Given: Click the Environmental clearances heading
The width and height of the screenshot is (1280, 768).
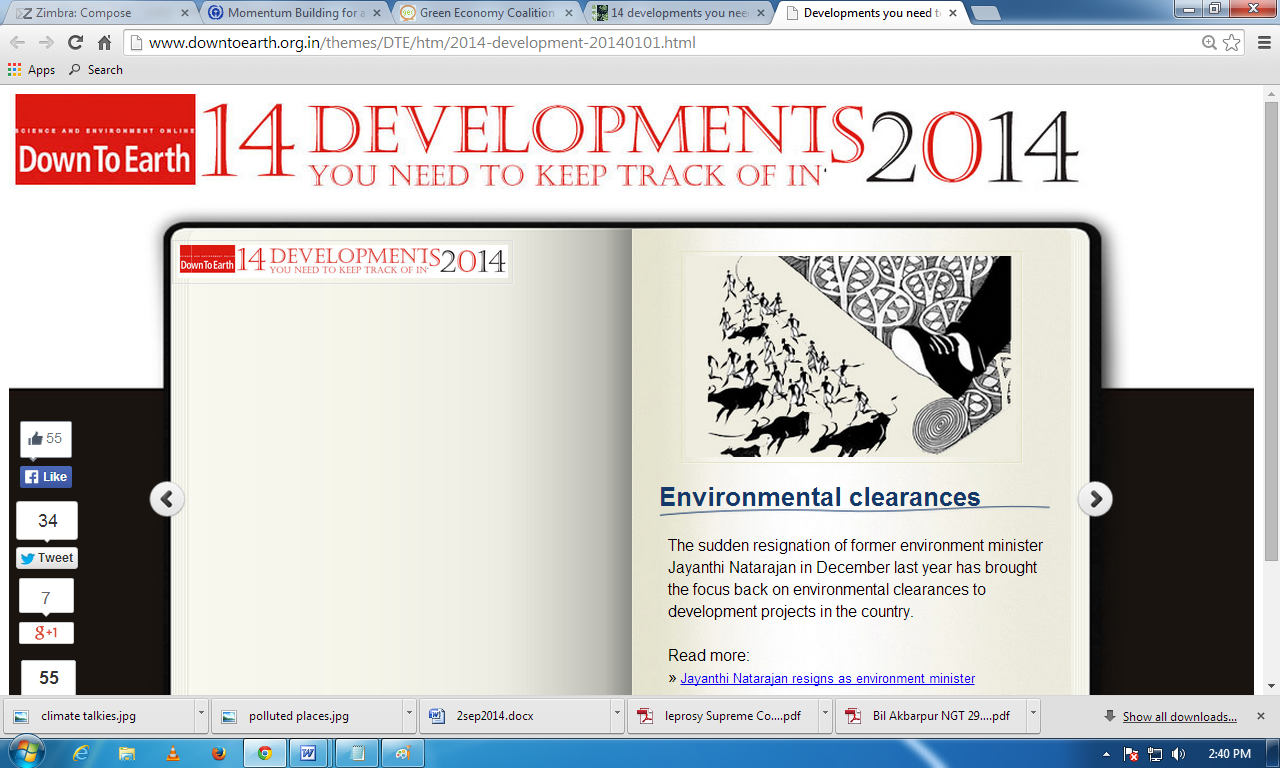Looking at the screenshot, I should click(820, 497).
